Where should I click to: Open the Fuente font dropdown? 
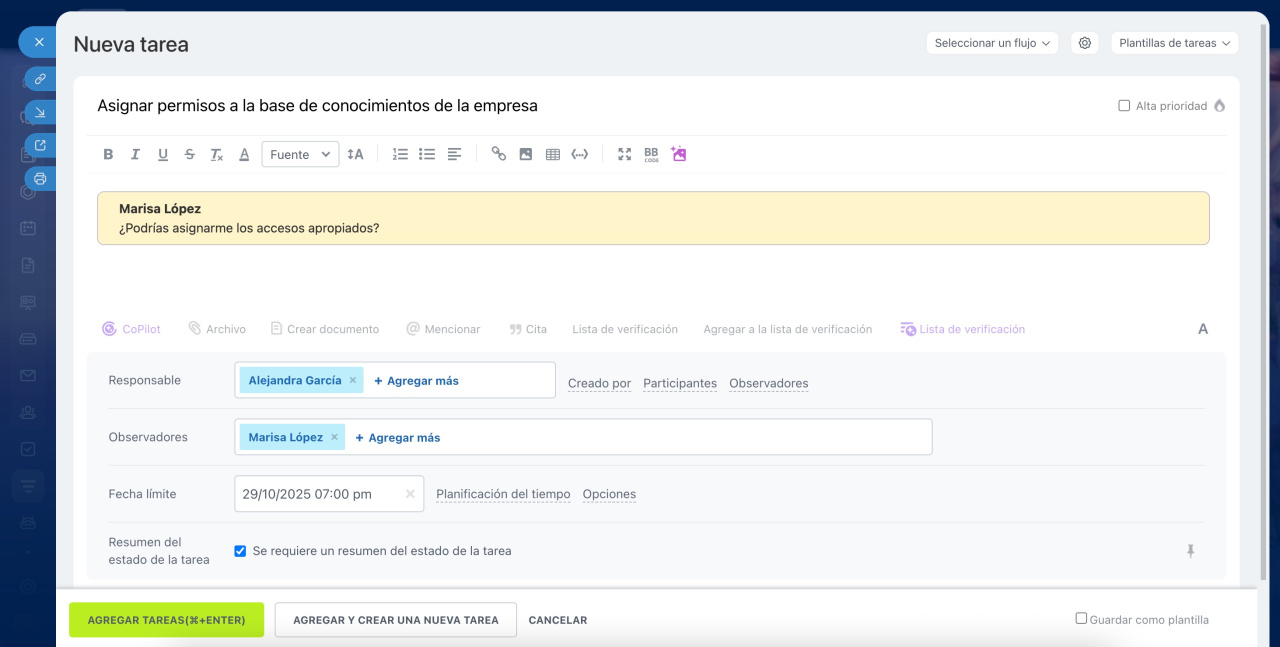[x=300, y=154]
